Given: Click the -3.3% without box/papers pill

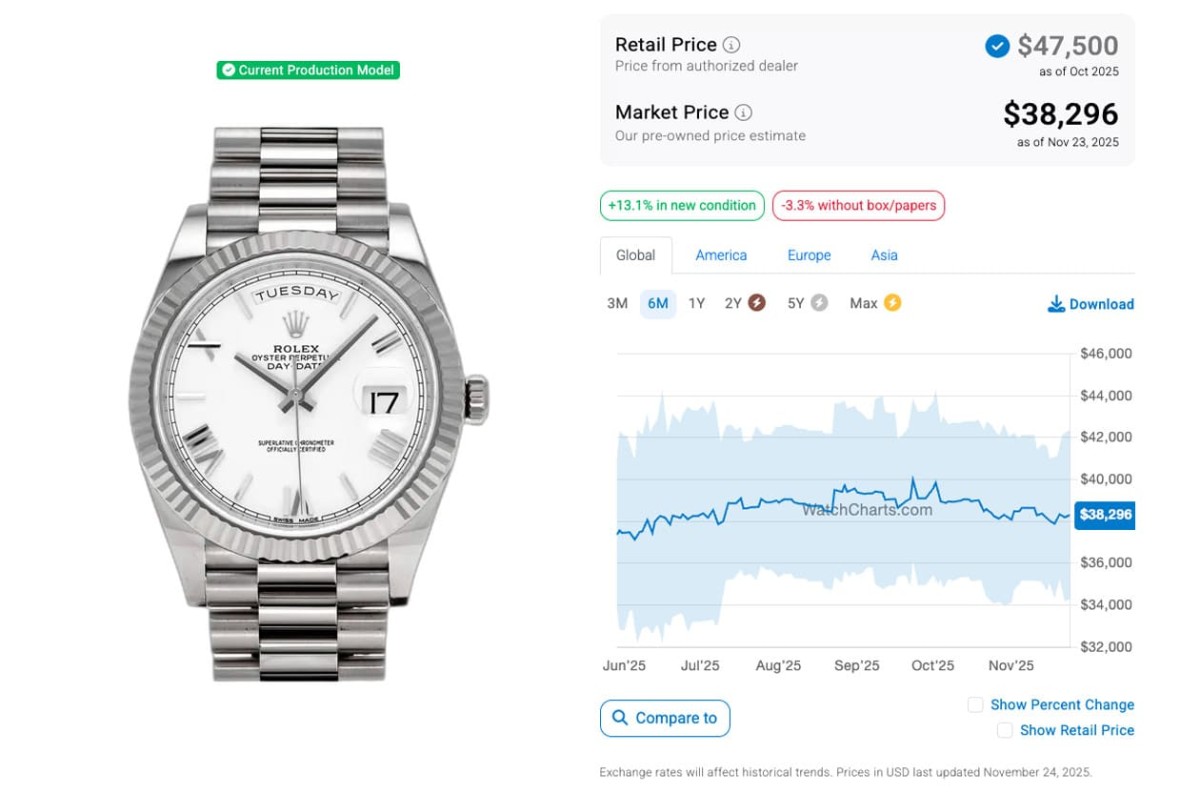Looking at the screenshot, I should tap(858, 206).
